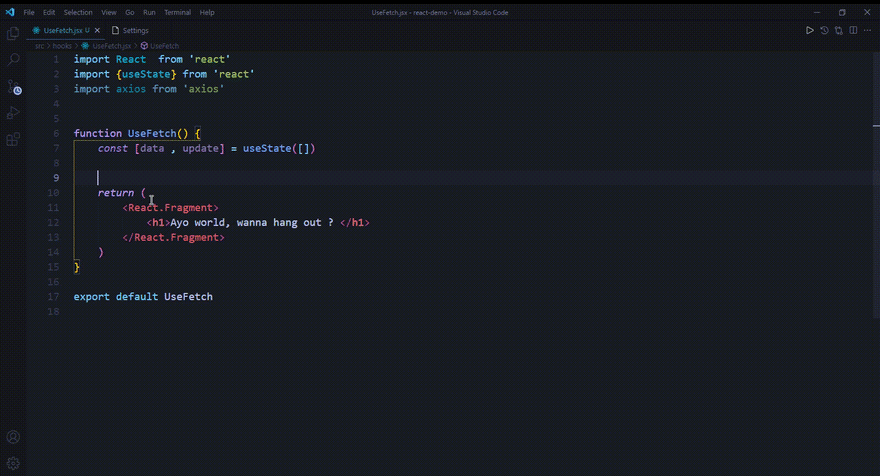Open the timeline history icon
This screenshot has height=476, width=880.
[x=824, y=30]
